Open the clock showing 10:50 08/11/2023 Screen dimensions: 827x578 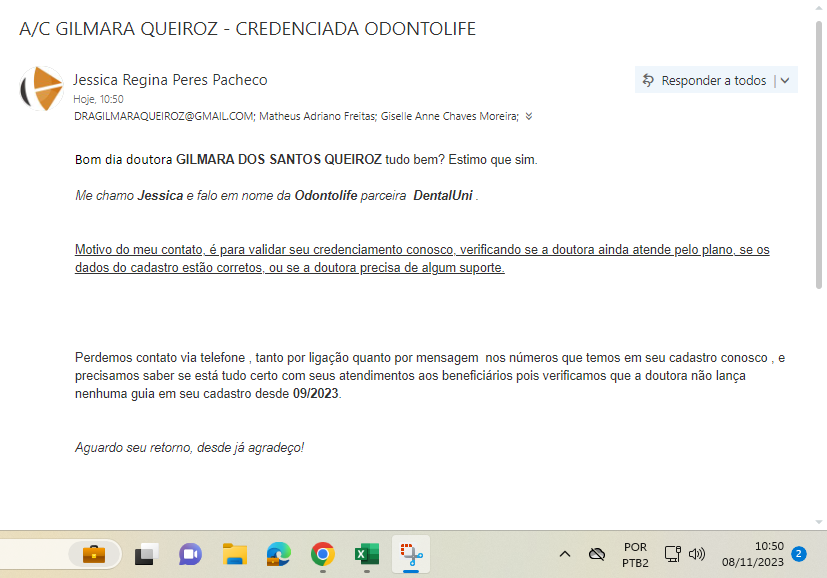753,554
